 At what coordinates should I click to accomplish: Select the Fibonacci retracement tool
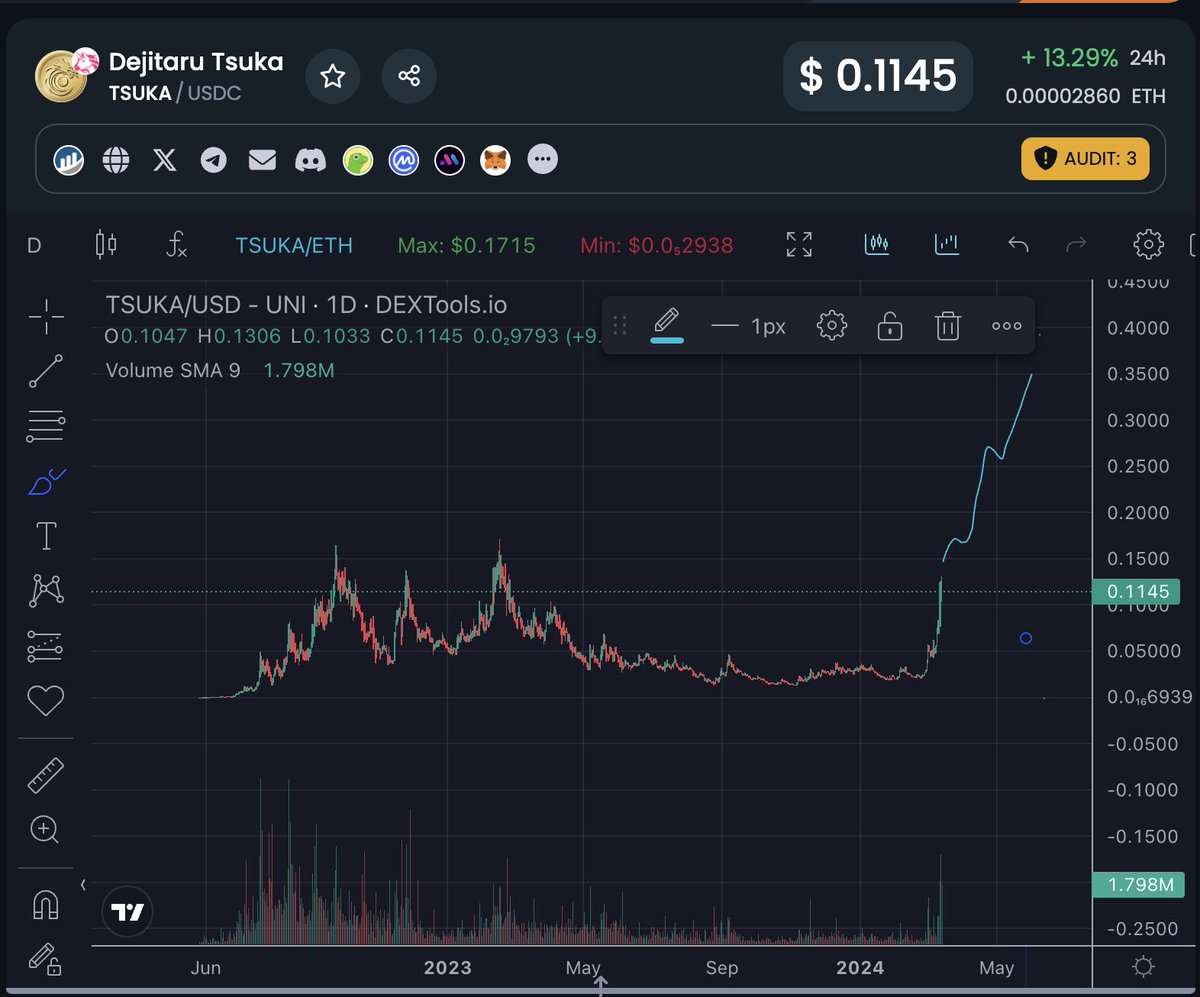coord(46,427)
